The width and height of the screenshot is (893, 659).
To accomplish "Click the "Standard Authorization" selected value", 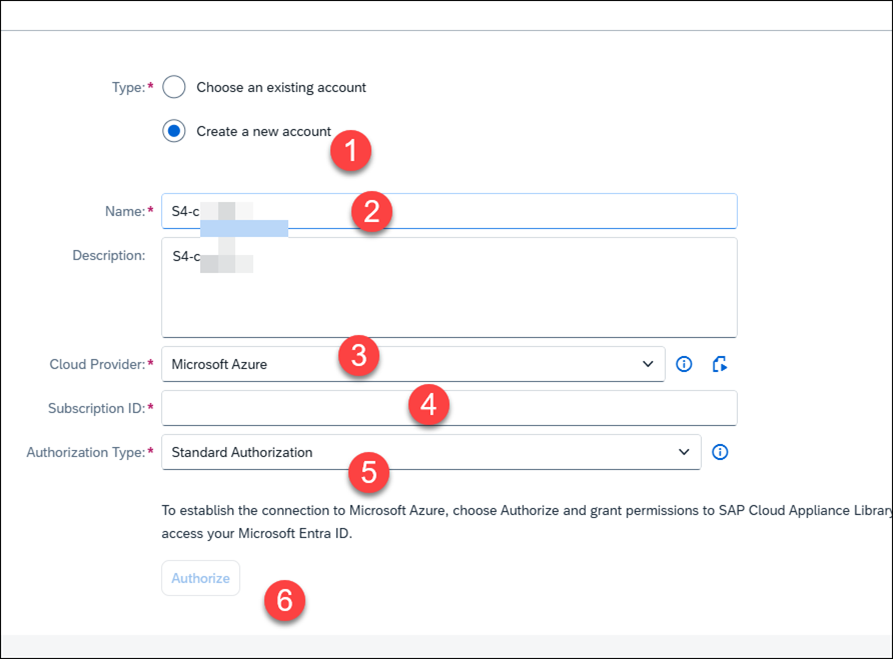I will (x=242, y=452).
